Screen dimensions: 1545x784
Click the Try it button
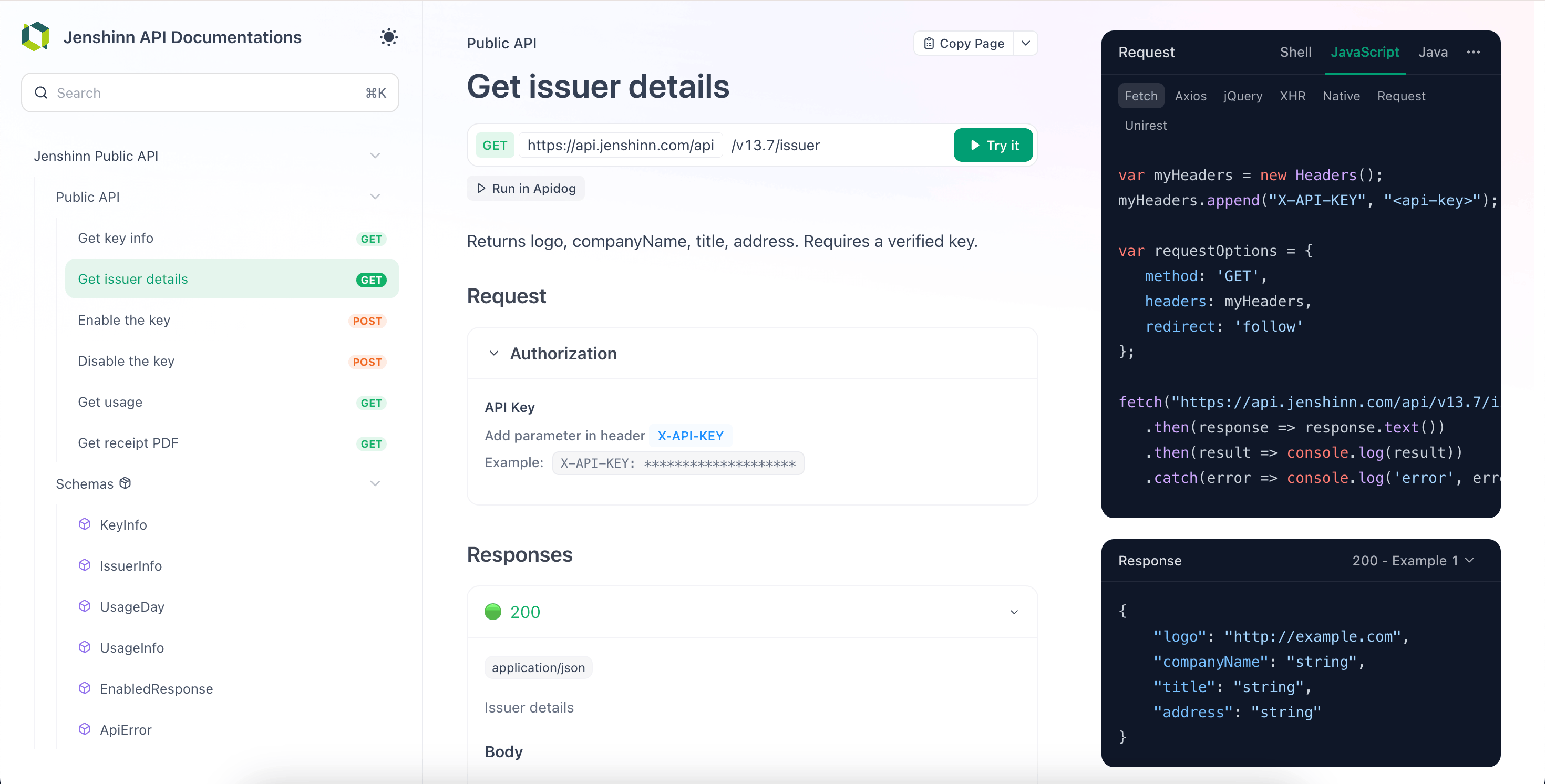993,145
